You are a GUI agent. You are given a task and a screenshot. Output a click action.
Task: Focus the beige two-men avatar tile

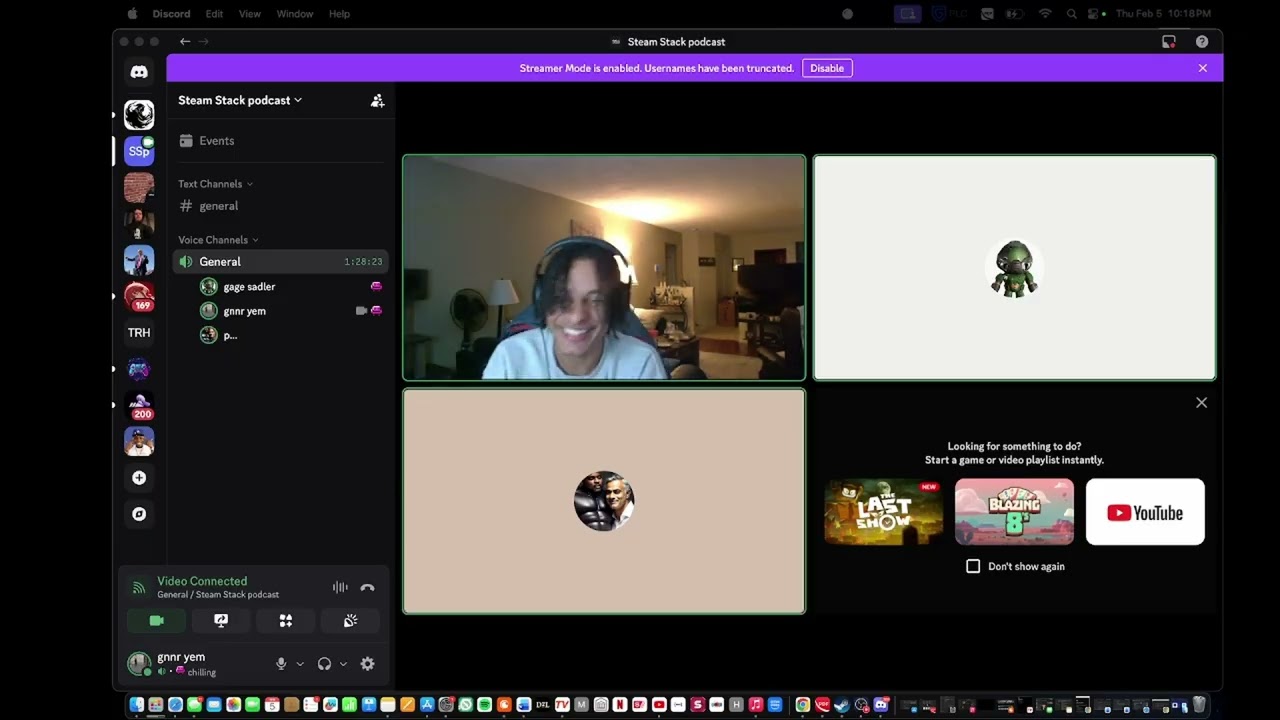point(604,501)
